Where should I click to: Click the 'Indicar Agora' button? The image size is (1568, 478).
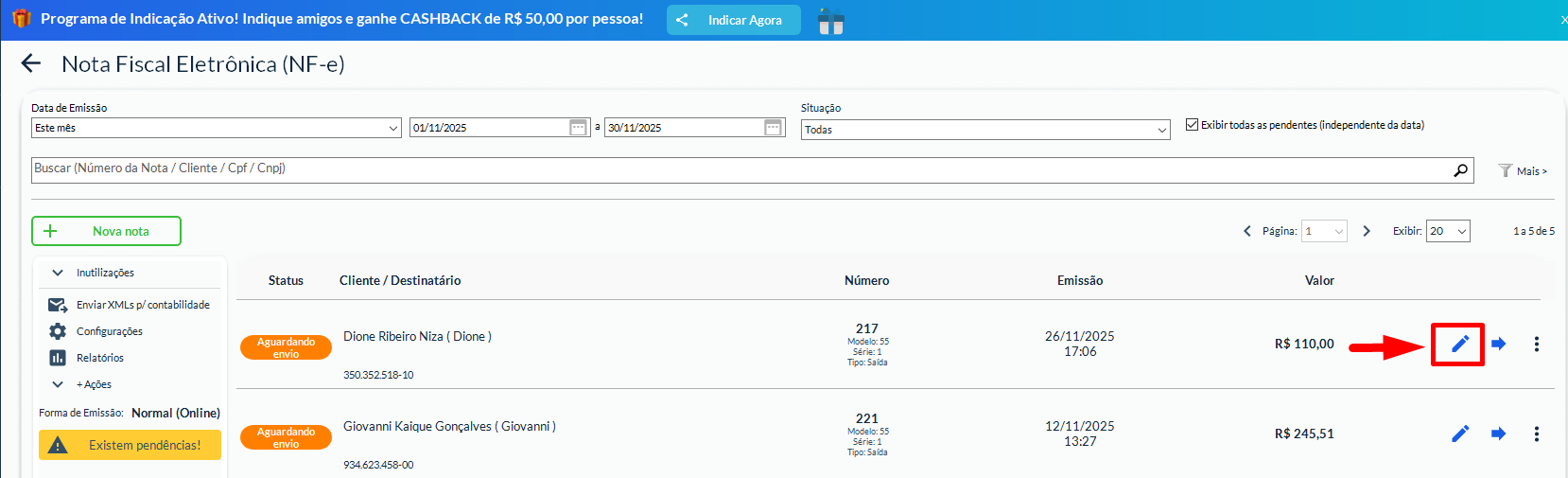pyautogui.click(x=733, y=20)
